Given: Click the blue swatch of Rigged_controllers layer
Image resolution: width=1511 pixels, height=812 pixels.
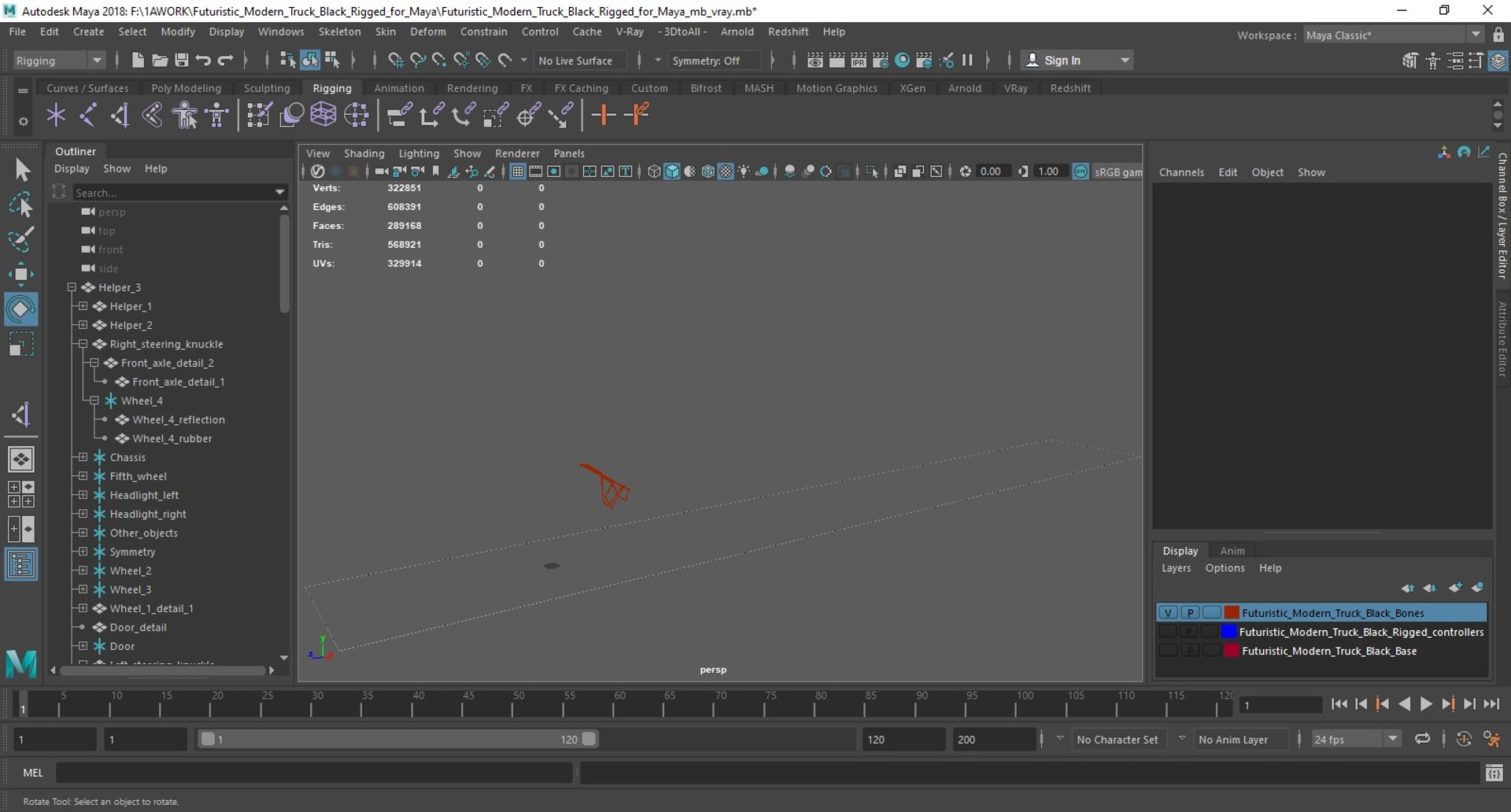Looking at the screenshot, I should [1228, 632].
